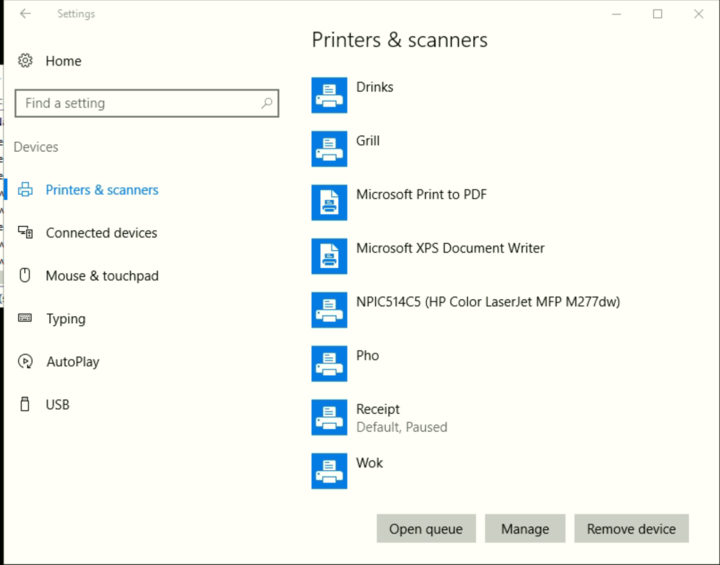Screen dimensions: 720x565
Task: Click the Receipt printer icon
Action: [x=329, y=418]
